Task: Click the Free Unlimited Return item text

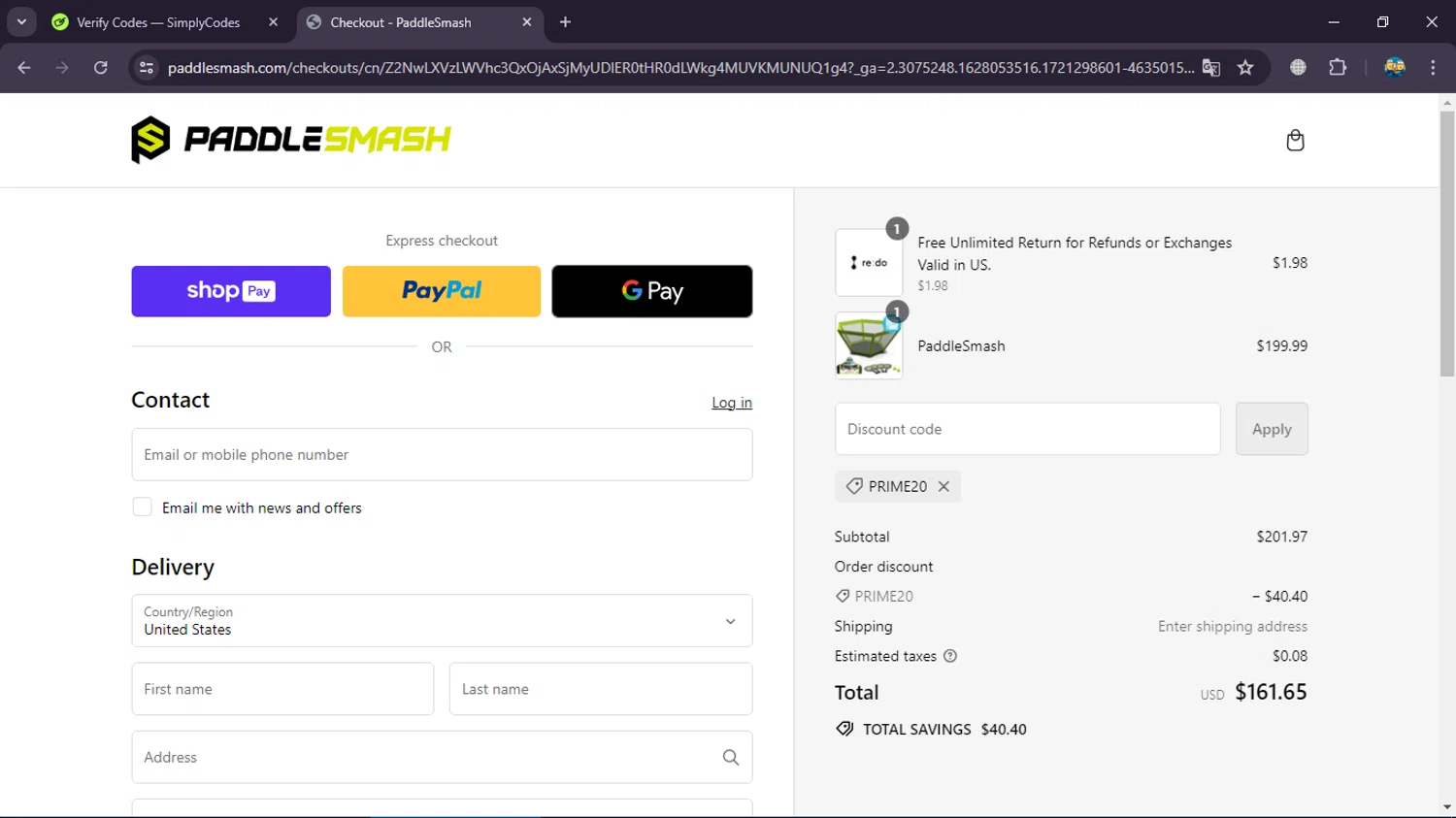Action: (1075, 253)
